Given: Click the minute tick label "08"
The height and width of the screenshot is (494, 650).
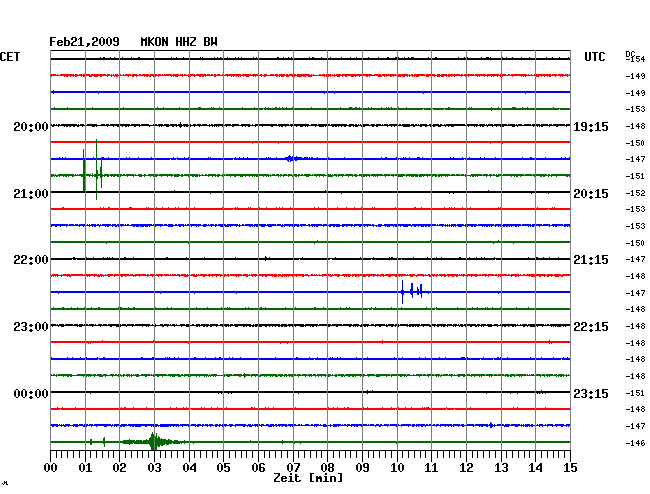Looking at the screenshot, I should 327,468.
